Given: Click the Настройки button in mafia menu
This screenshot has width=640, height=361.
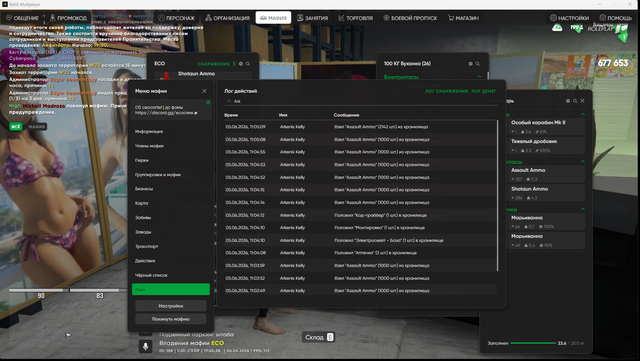Looking at the screenshot, I should click(x=171, y=306).
